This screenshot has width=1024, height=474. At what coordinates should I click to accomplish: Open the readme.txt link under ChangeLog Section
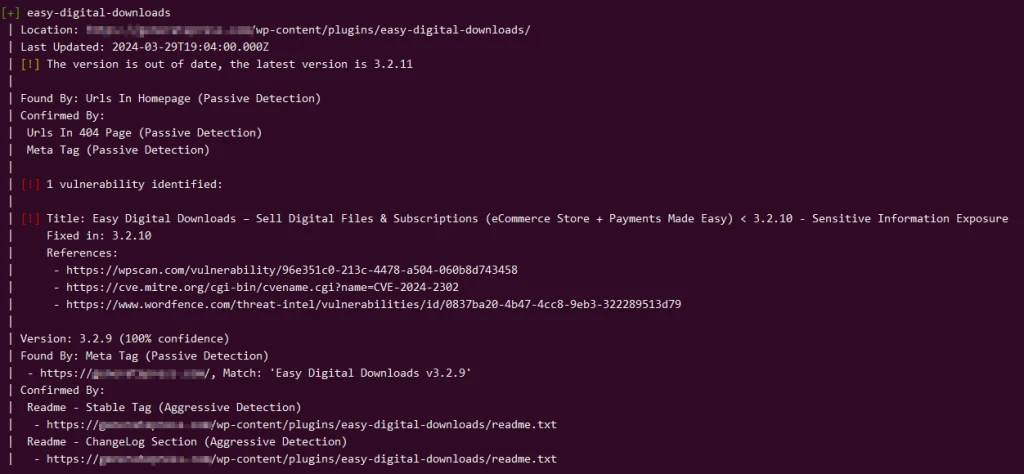[x=301, y=458]
